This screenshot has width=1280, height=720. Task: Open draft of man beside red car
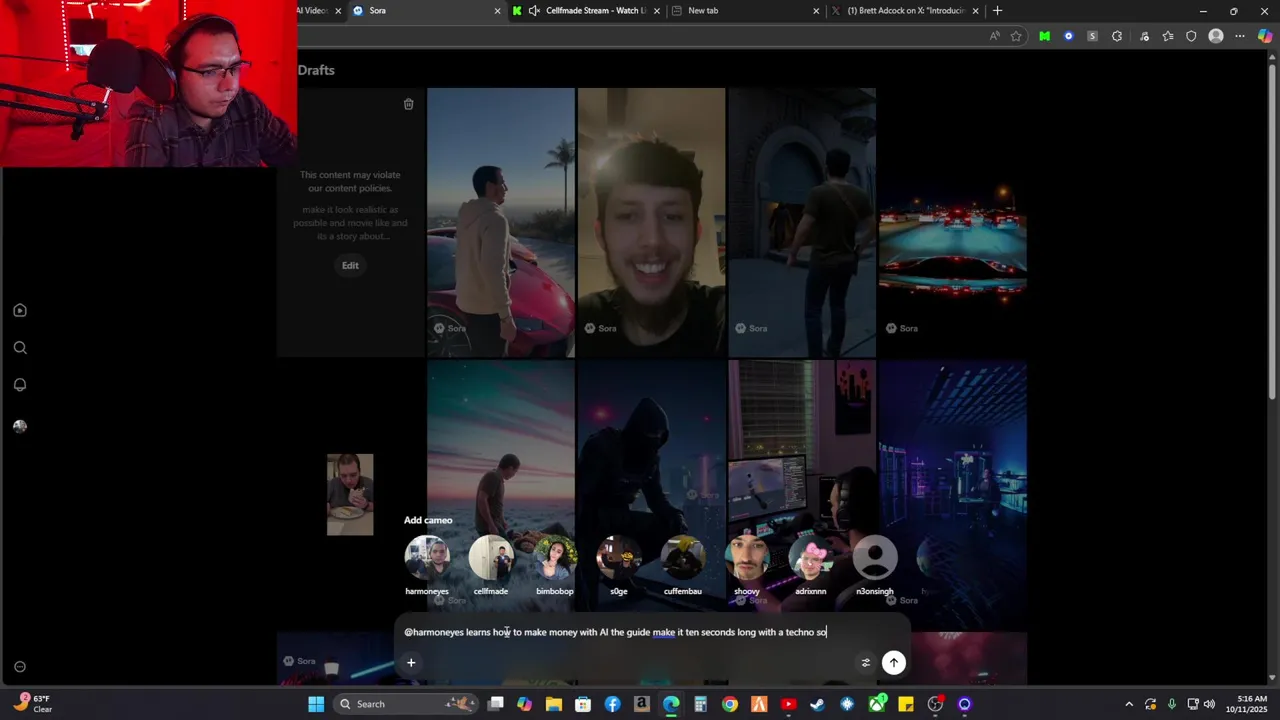(x=501, y=222)
